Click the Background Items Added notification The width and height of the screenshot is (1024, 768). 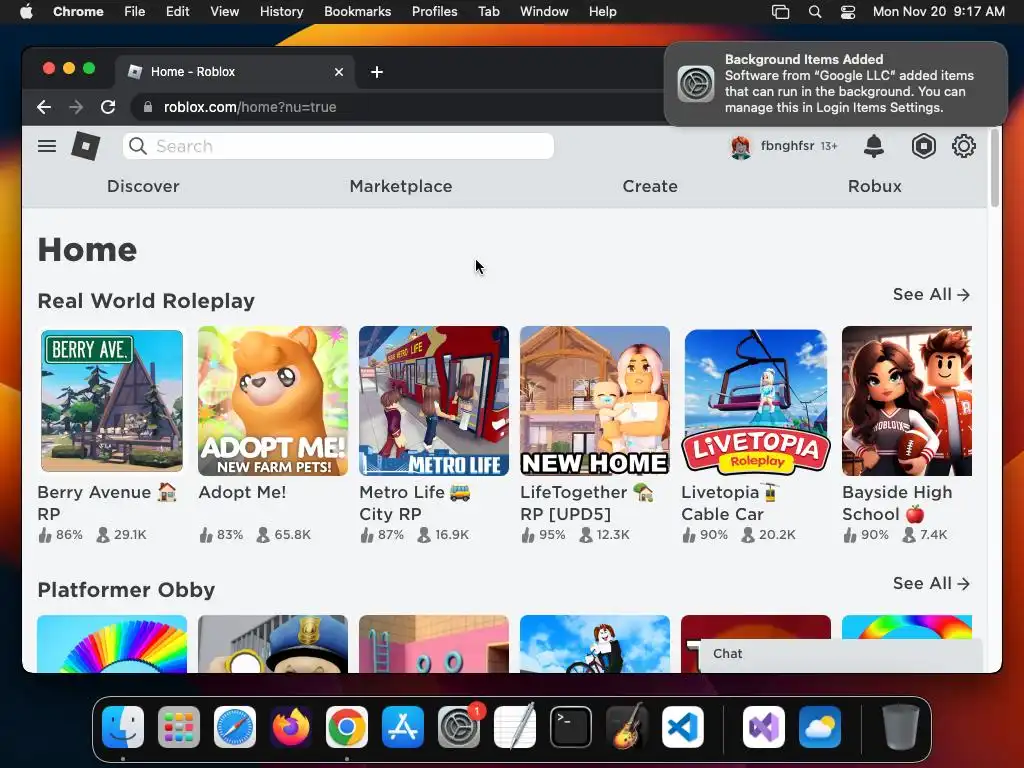point(836,84)
